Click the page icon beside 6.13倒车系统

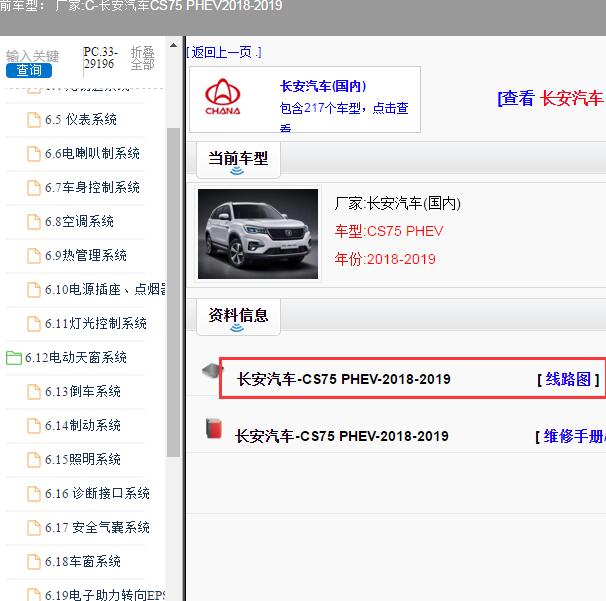[x=34, y=392]
